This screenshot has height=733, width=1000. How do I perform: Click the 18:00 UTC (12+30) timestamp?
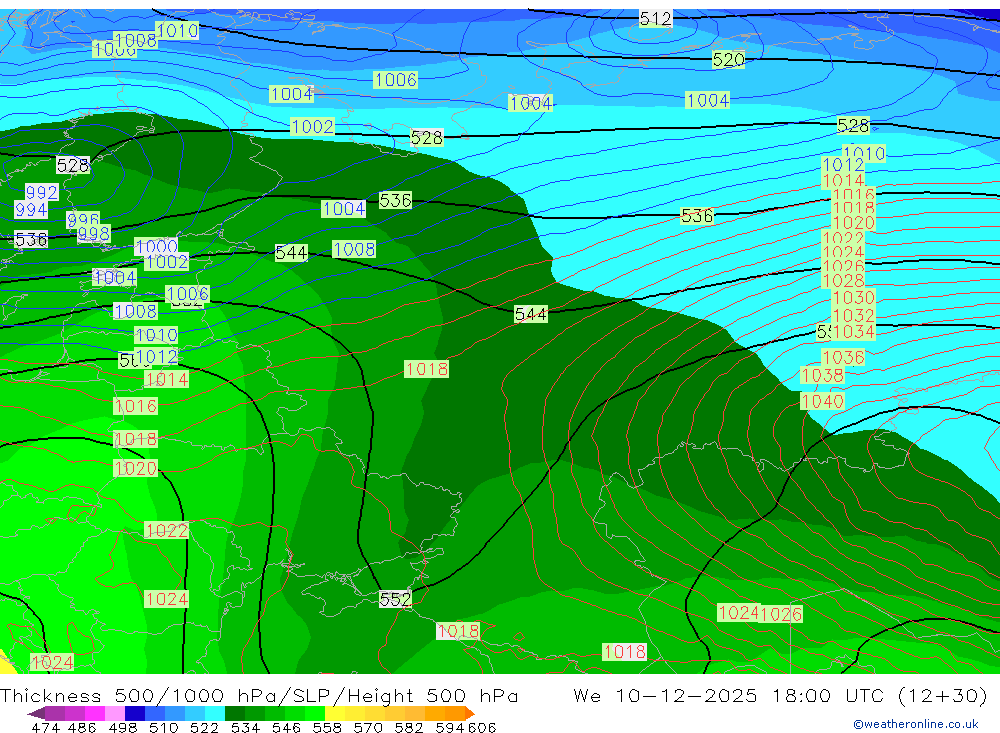click(880, 695)
